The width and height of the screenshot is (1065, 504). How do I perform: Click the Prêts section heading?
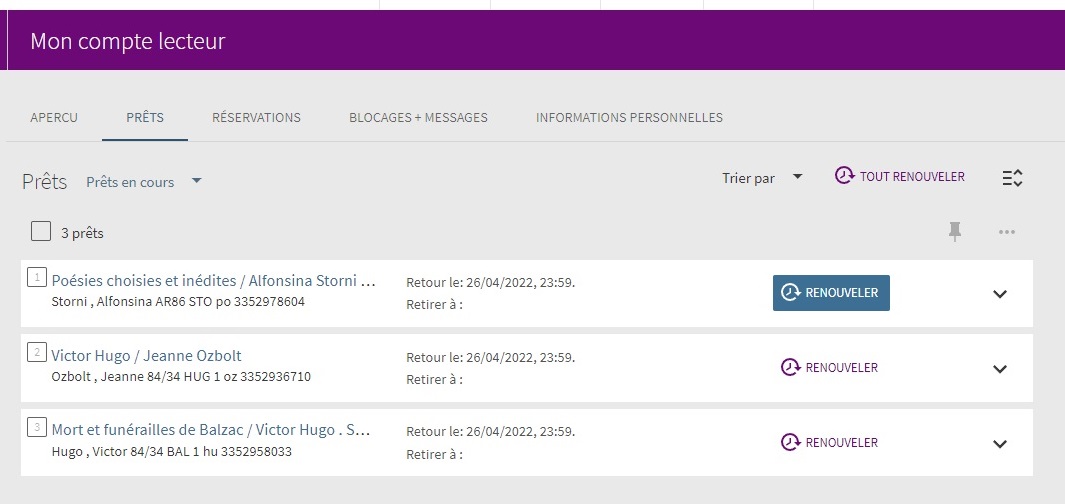point(44,182)
